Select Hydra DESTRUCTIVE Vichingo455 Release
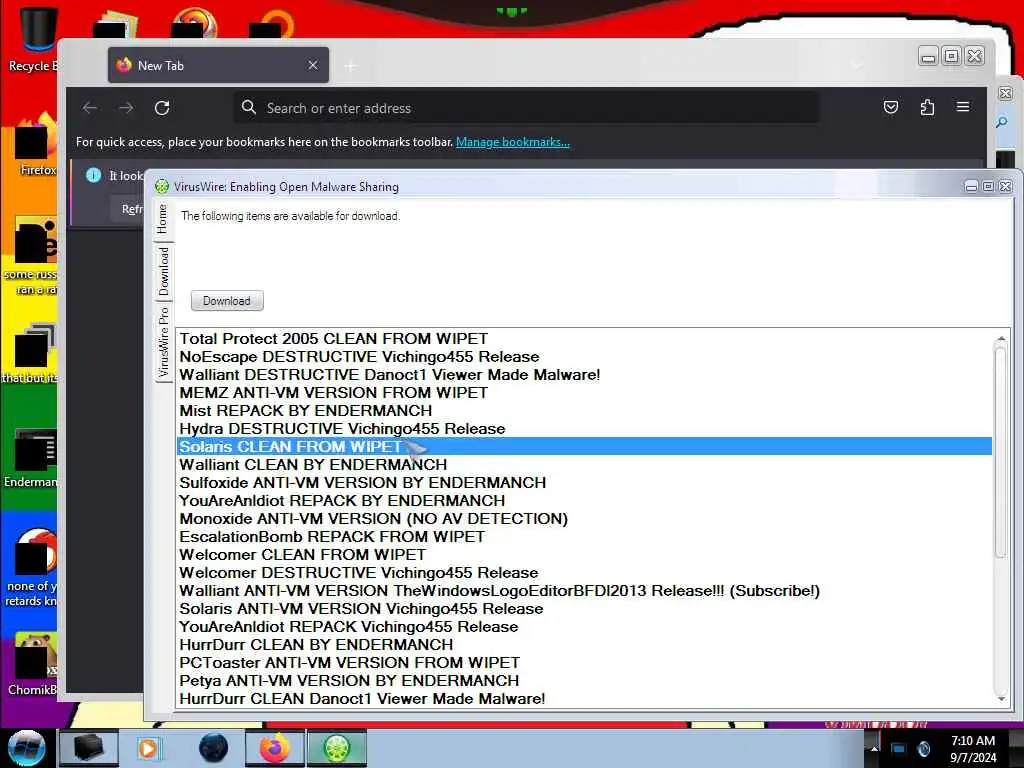 [584, 428]
